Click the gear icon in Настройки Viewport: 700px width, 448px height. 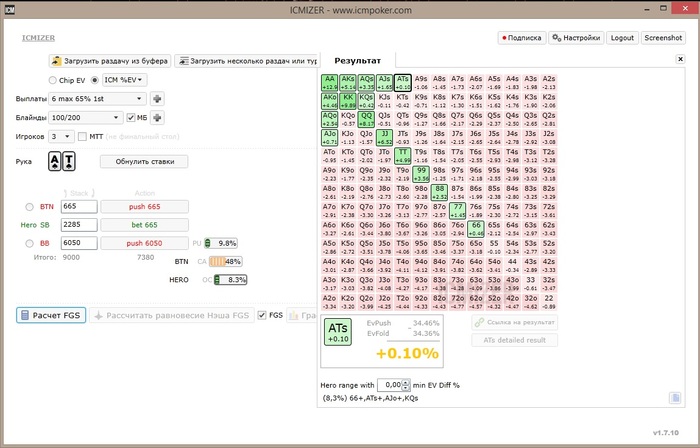pyautogui.click(x=556, y=37)
